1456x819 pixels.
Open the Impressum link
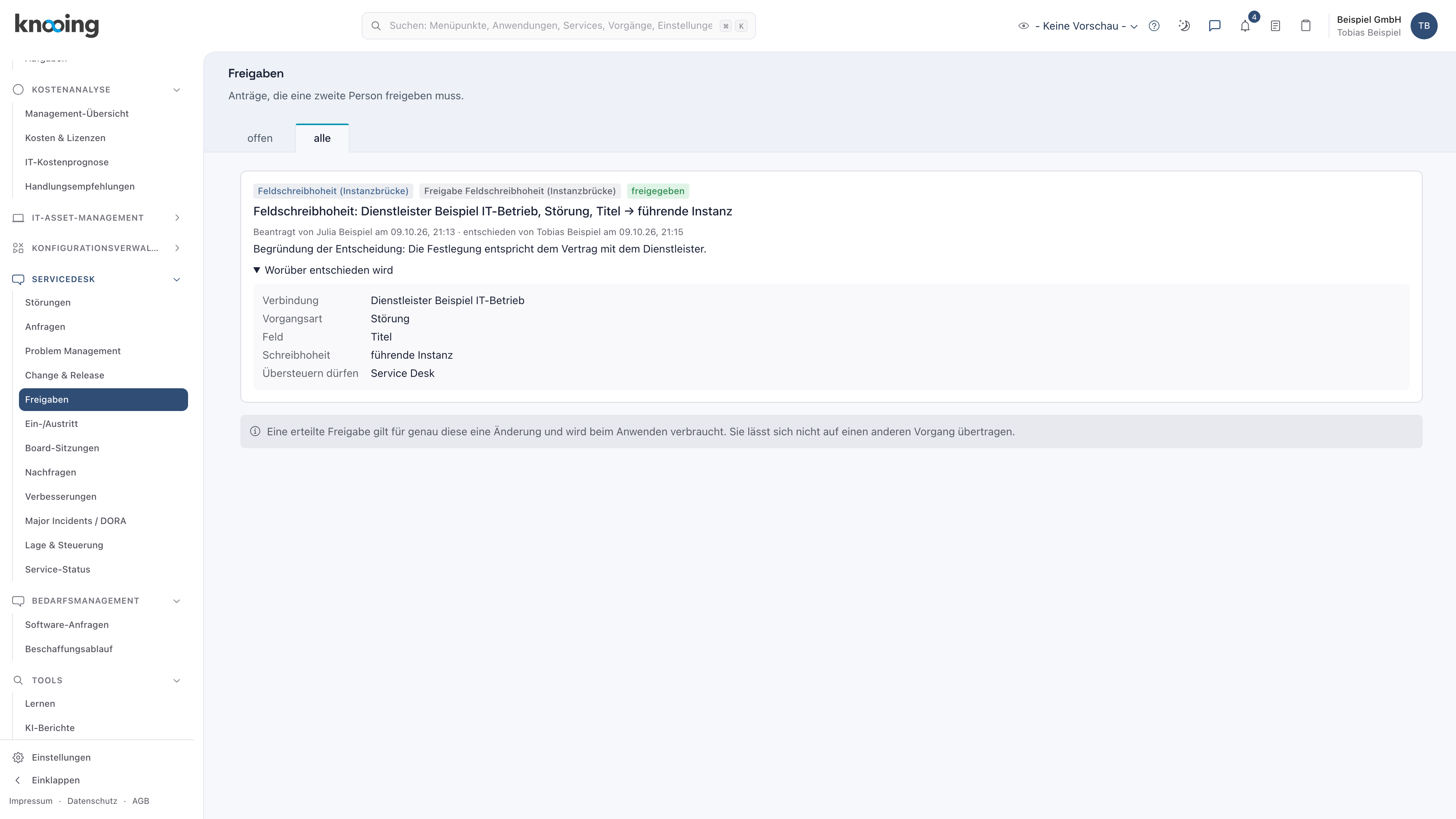coord(30,801)
